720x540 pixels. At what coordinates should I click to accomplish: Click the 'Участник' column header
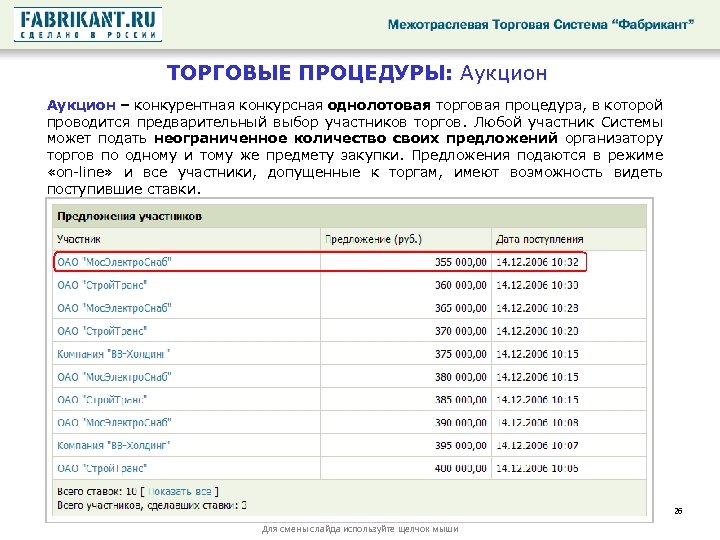[x=79, y=239]
